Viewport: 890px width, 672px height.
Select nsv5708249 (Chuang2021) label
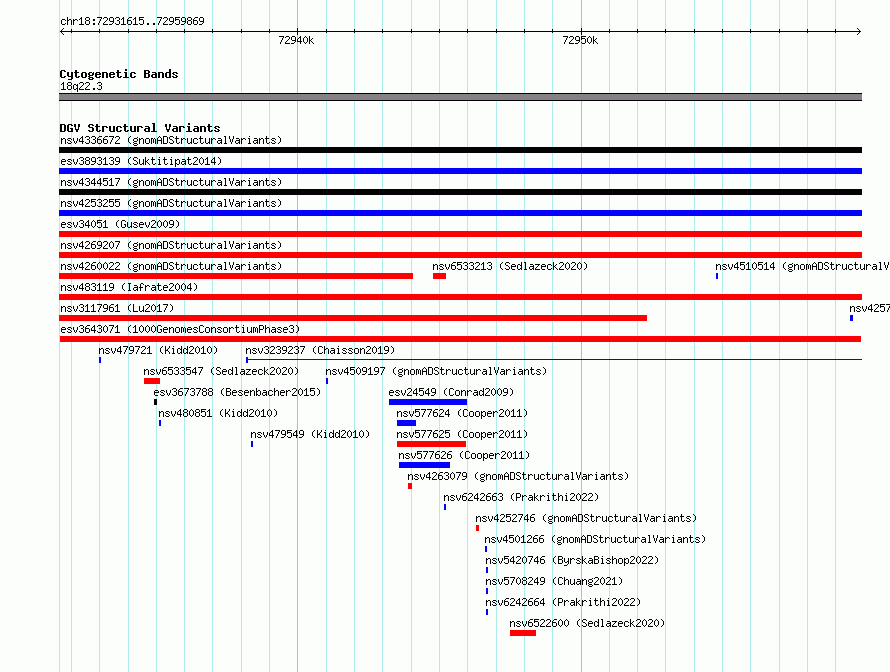(x=554, y=581)
